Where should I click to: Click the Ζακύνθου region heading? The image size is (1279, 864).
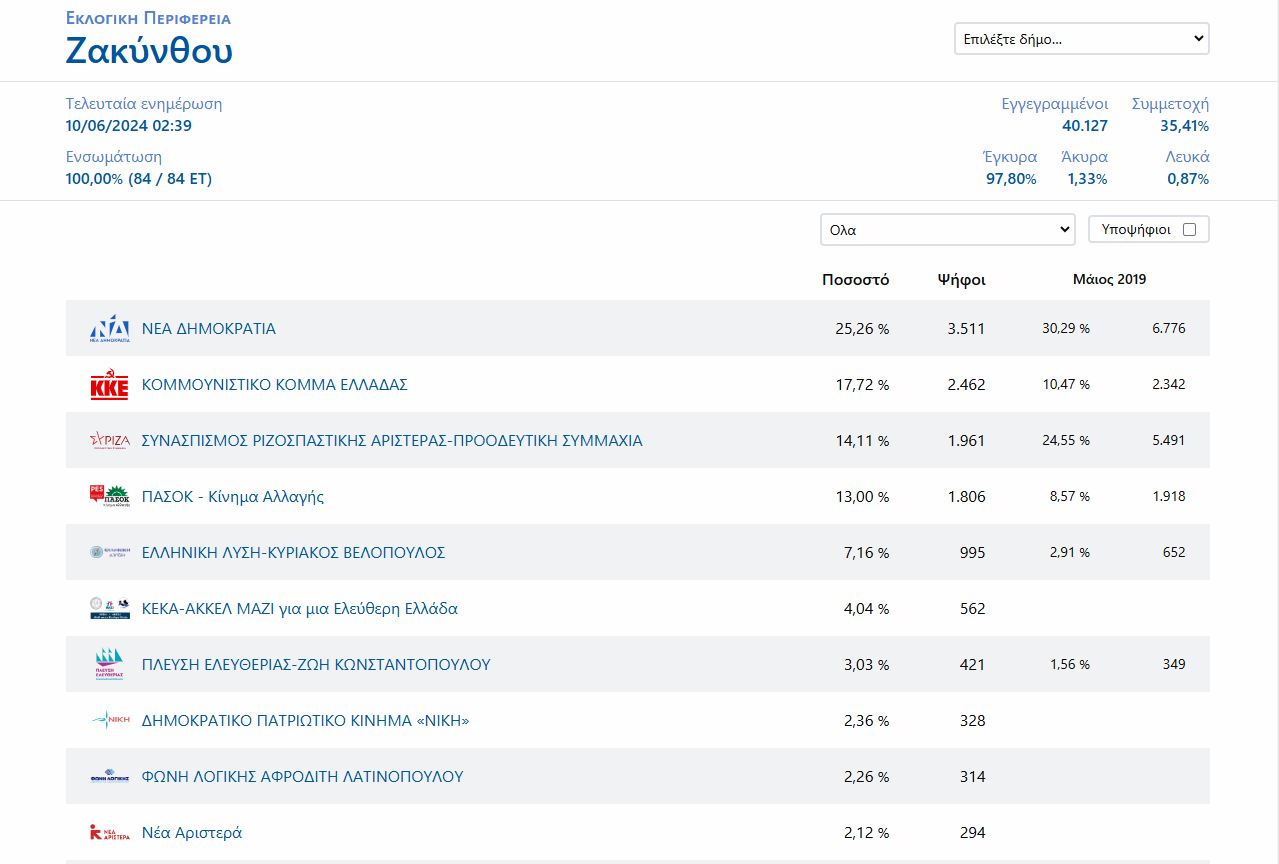click(149, 50)
